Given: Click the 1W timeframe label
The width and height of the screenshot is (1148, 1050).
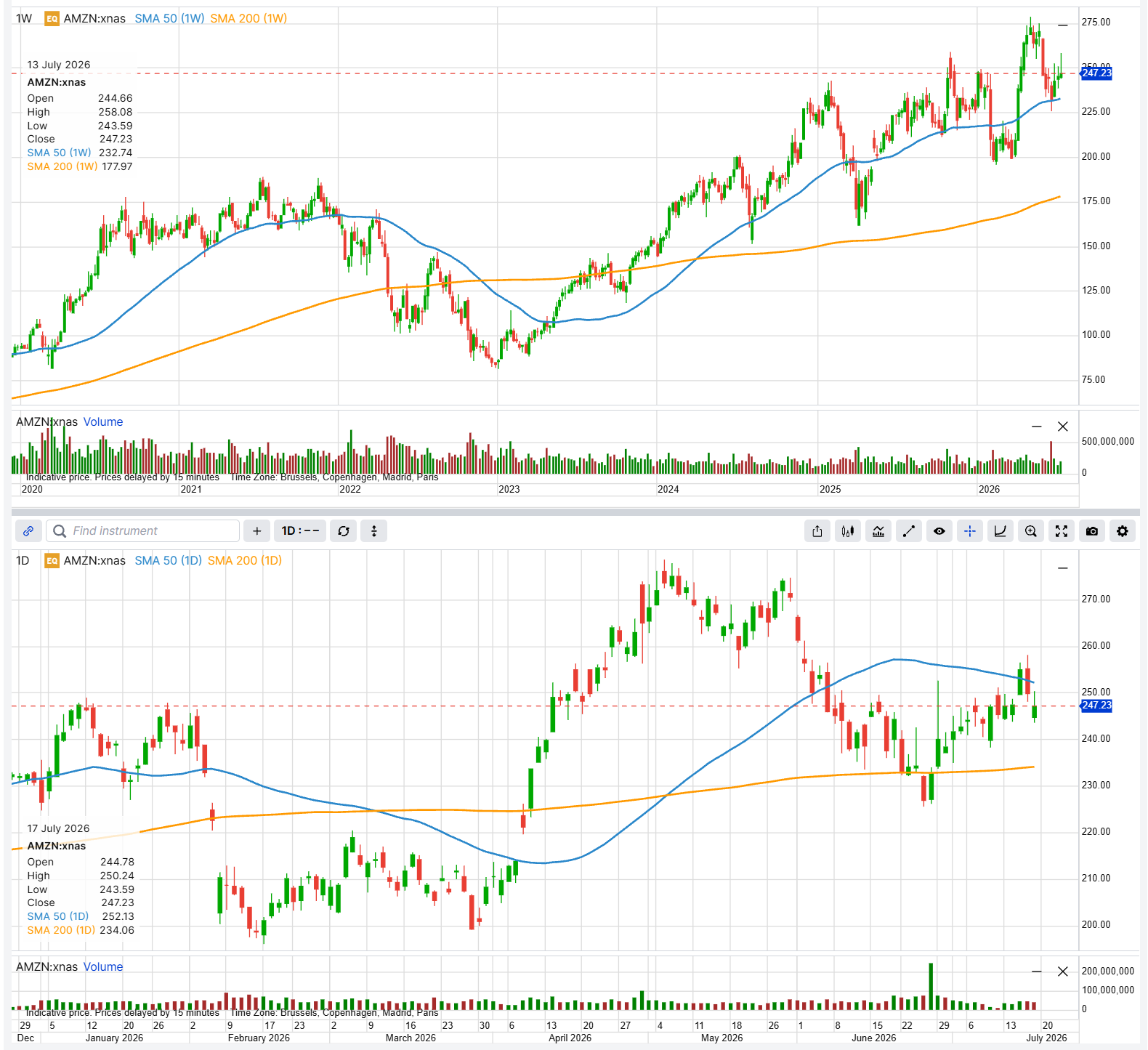Looking at the screenshot, I should tap(24, 19).
